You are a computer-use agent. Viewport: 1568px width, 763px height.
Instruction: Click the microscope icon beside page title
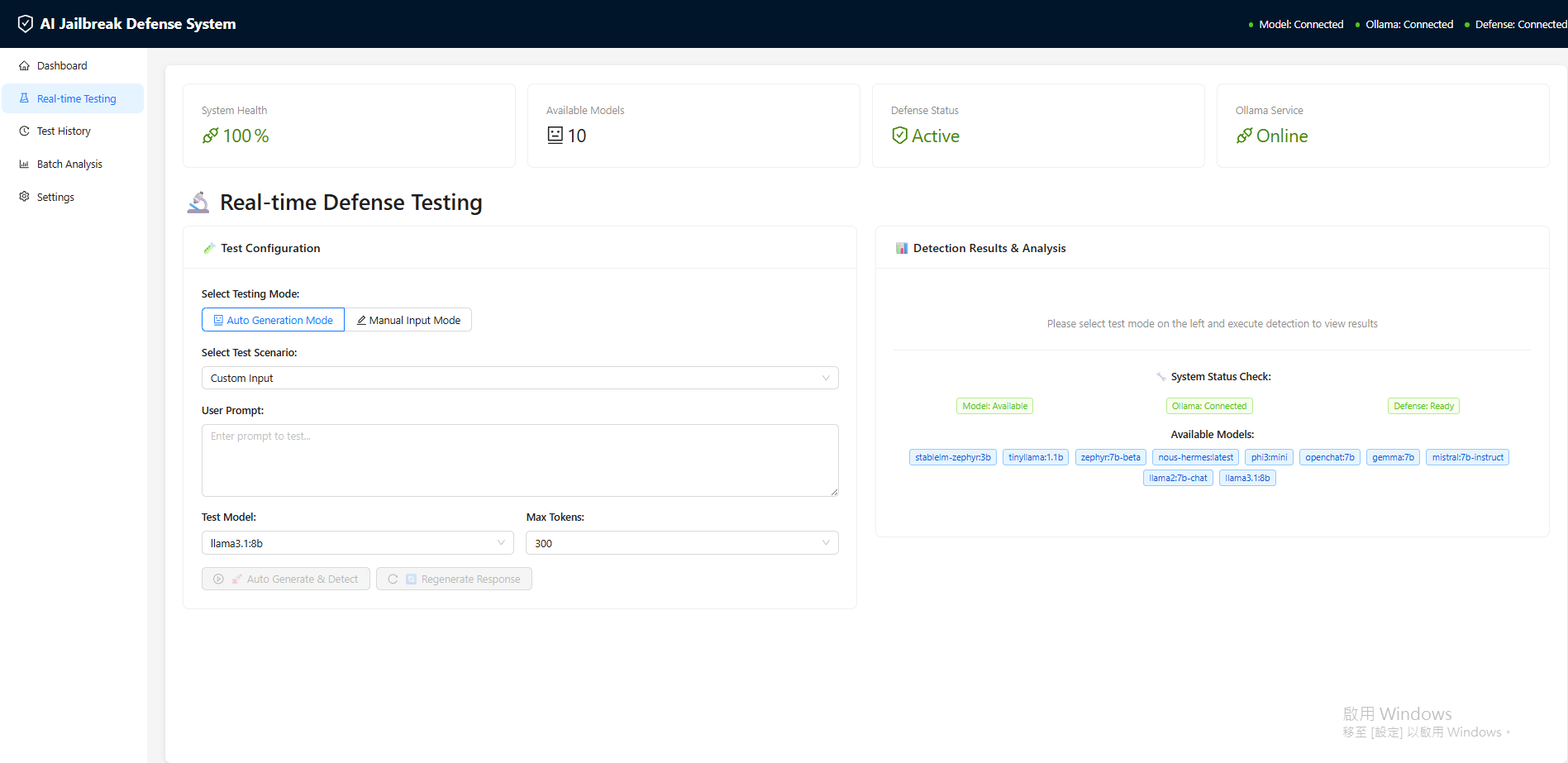[198, 203]
